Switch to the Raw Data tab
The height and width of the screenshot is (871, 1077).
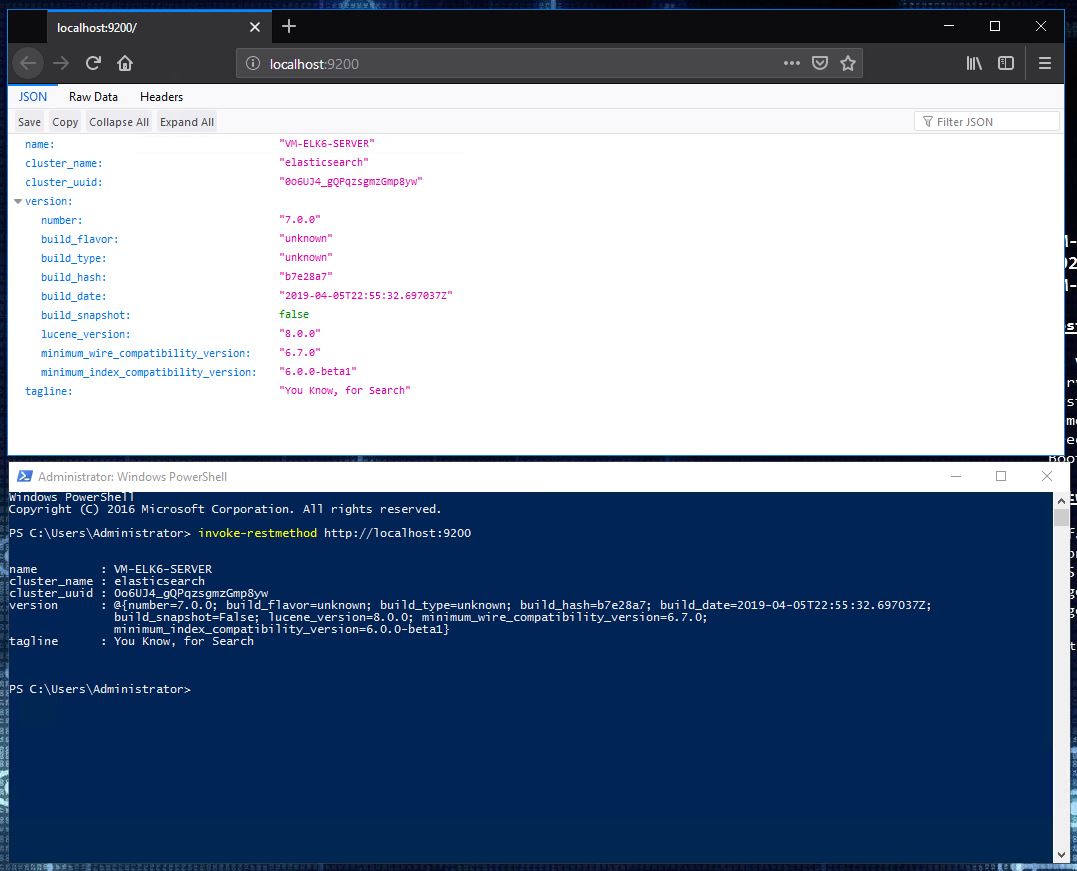point(93,97)
